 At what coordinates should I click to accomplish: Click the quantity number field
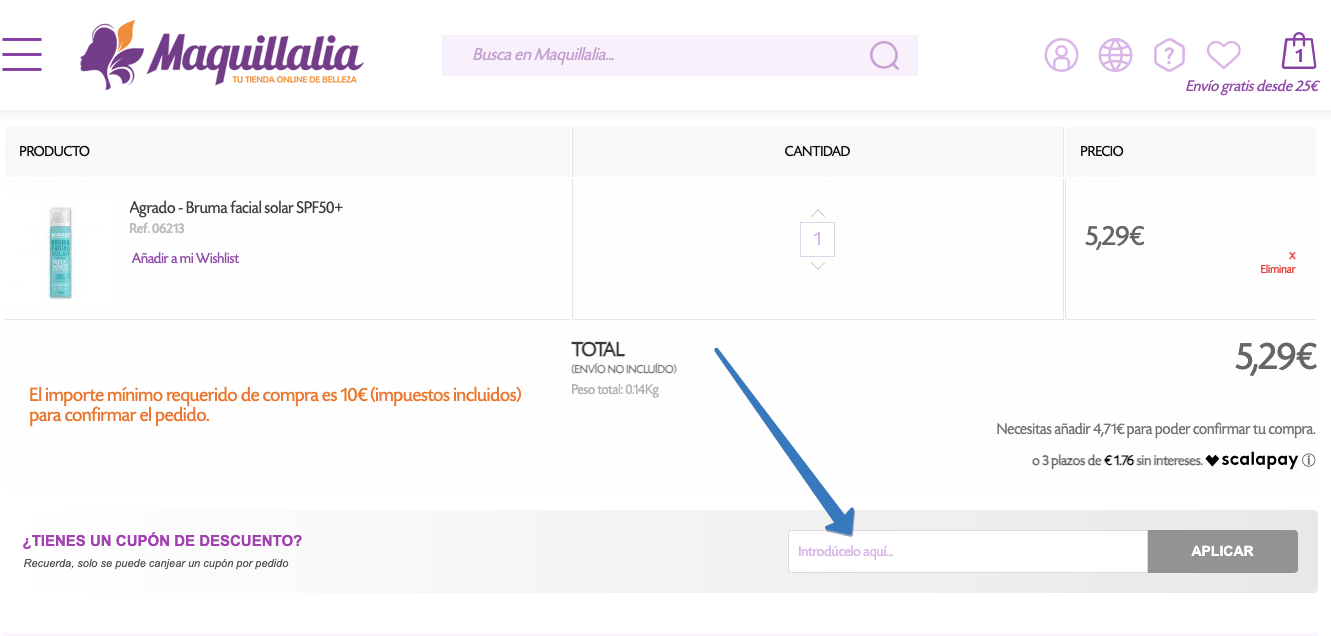818,239
